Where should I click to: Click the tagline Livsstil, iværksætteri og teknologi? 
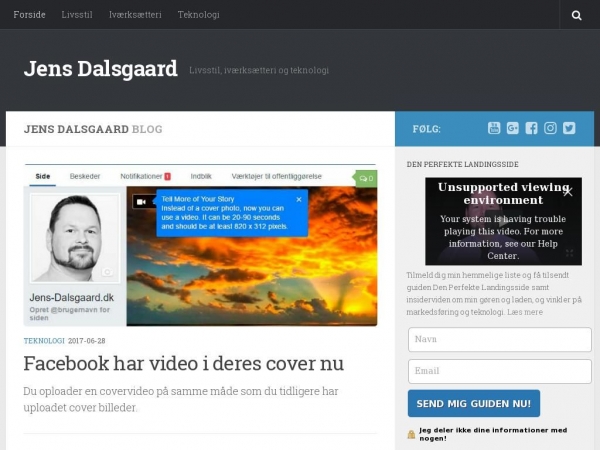tap(259, 70)
